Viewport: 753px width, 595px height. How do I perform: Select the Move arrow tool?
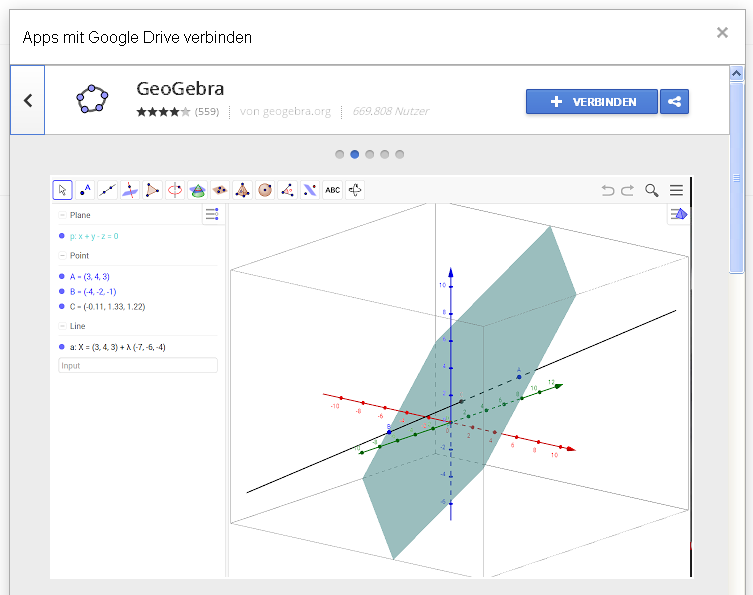pos(62,190)
